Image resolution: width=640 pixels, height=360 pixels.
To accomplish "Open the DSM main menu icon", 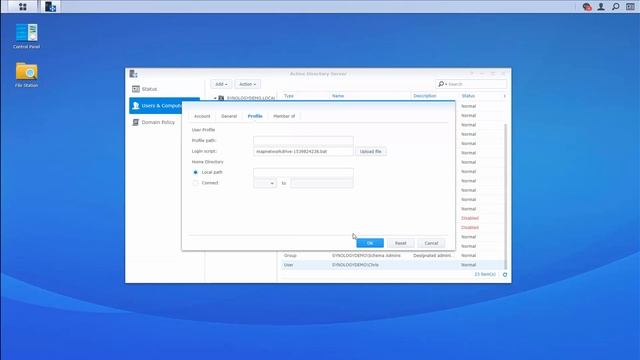I will coord(22,7).
